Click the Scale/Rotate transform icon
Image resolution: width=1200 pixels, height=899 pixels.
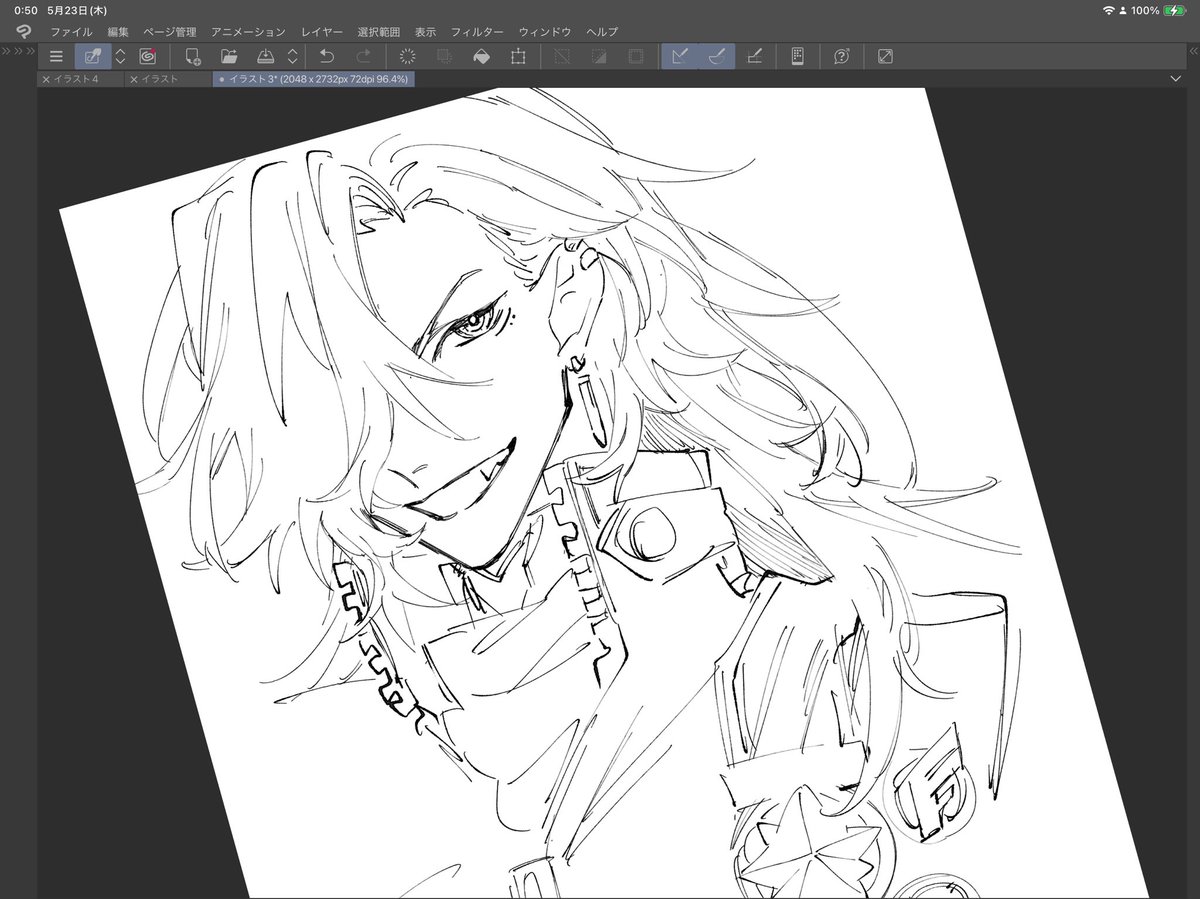coord(517,56)
